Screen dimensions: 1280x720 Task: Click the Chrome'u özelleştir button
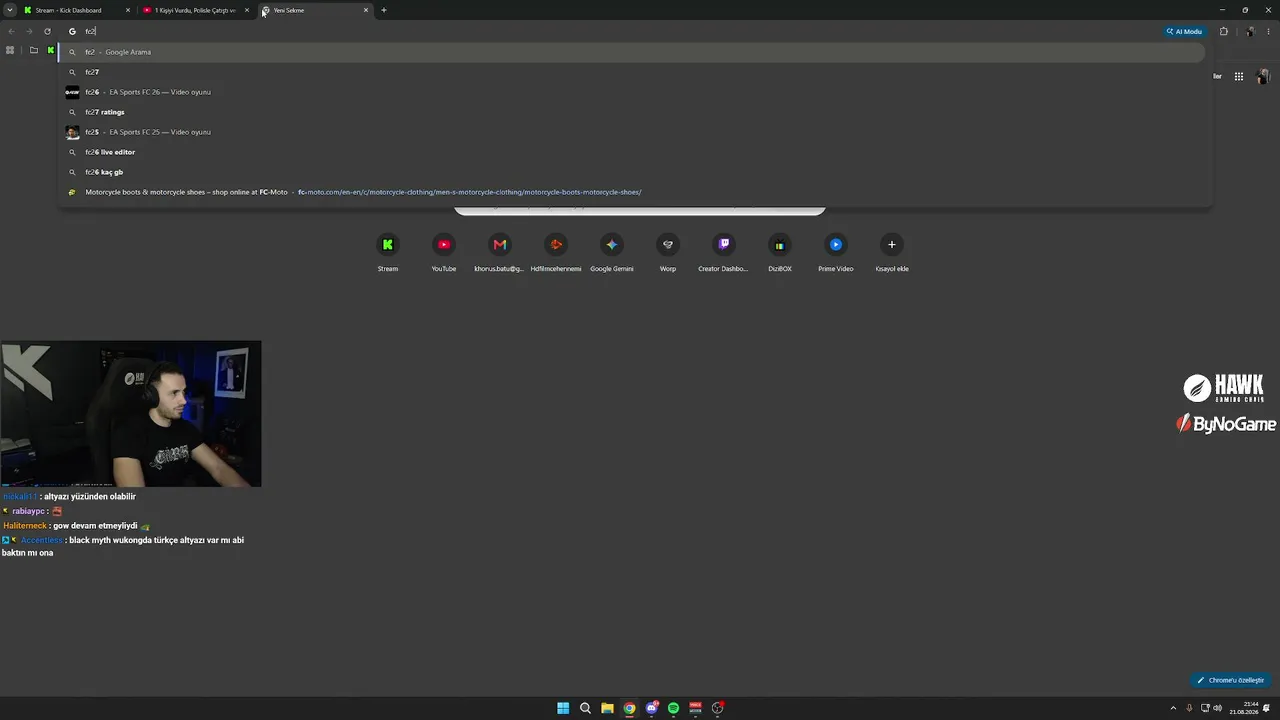(1230, 680)
